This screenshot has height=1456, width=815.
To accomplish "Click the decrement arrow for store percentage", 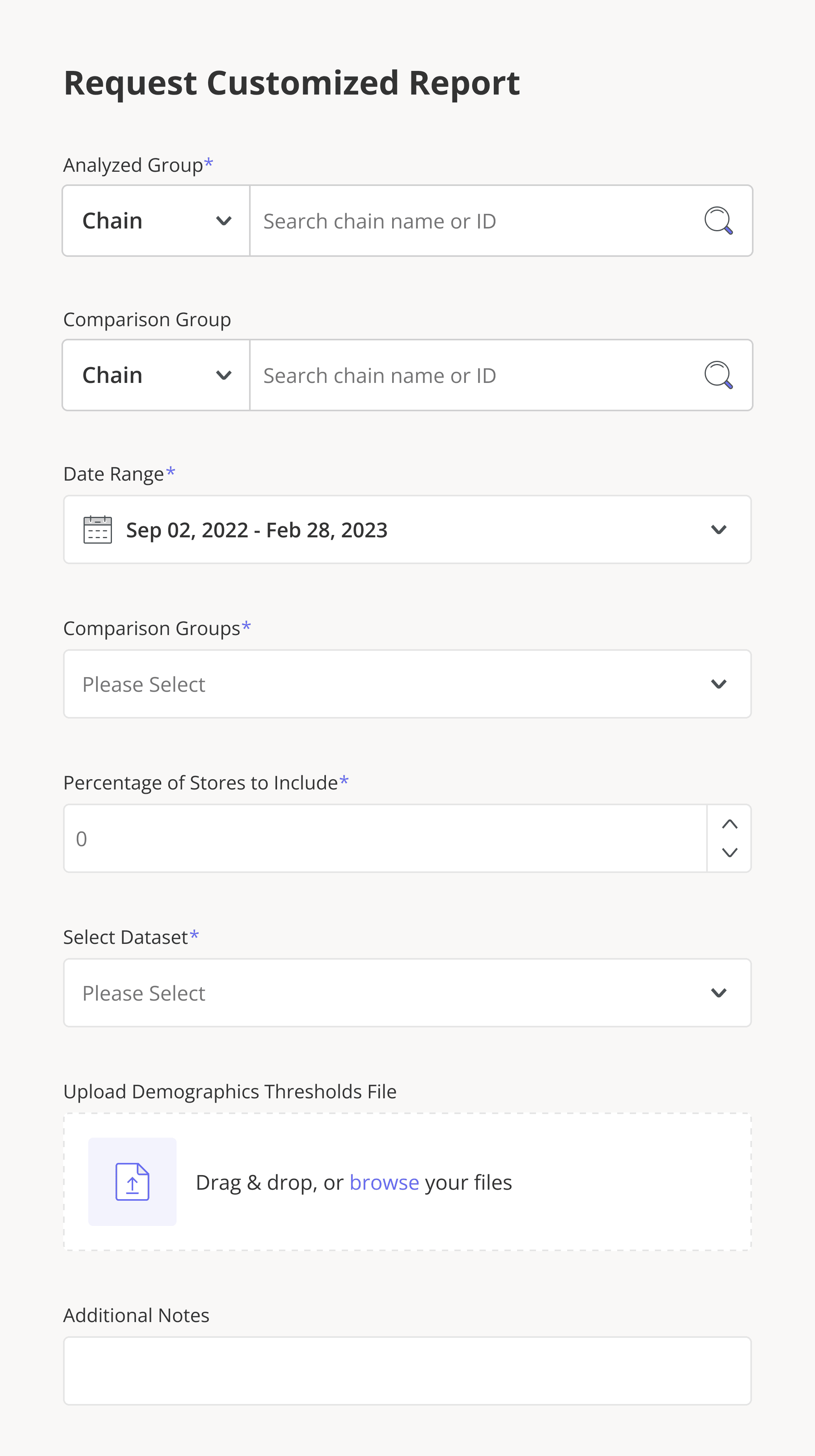I will [729, 854].
